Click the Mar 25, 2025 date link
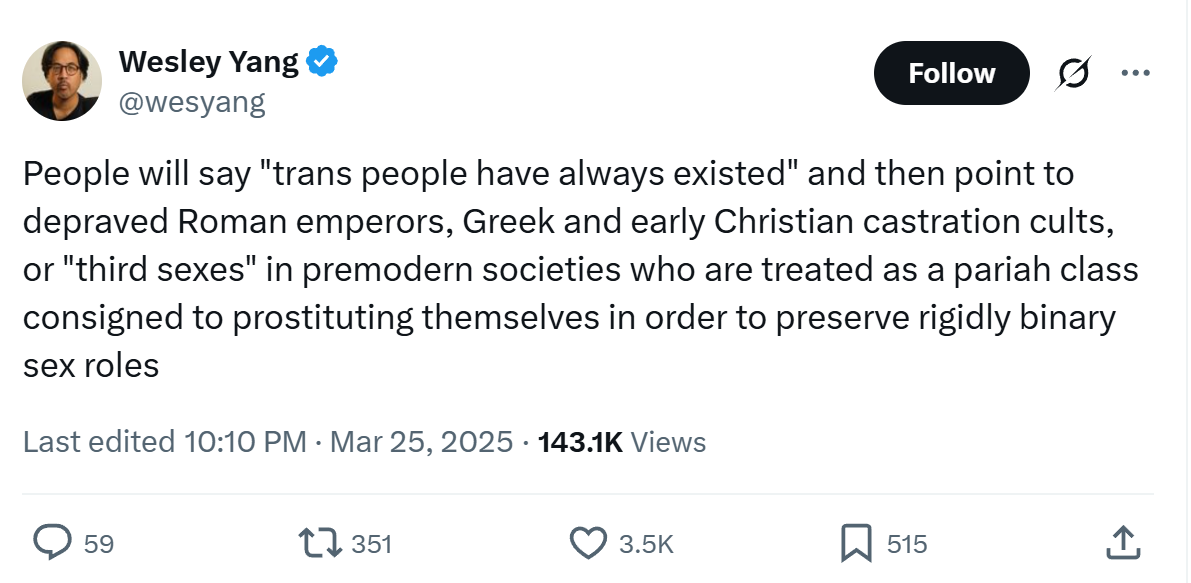The image size is (1191, 583). (x=422, y=442)
